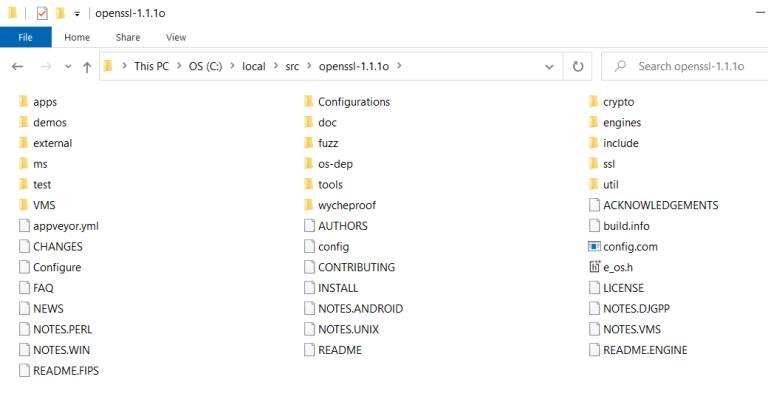Viewport: 768px width, 405px height.
Task: Open the apps folder icon
Action: click(24, 102)
